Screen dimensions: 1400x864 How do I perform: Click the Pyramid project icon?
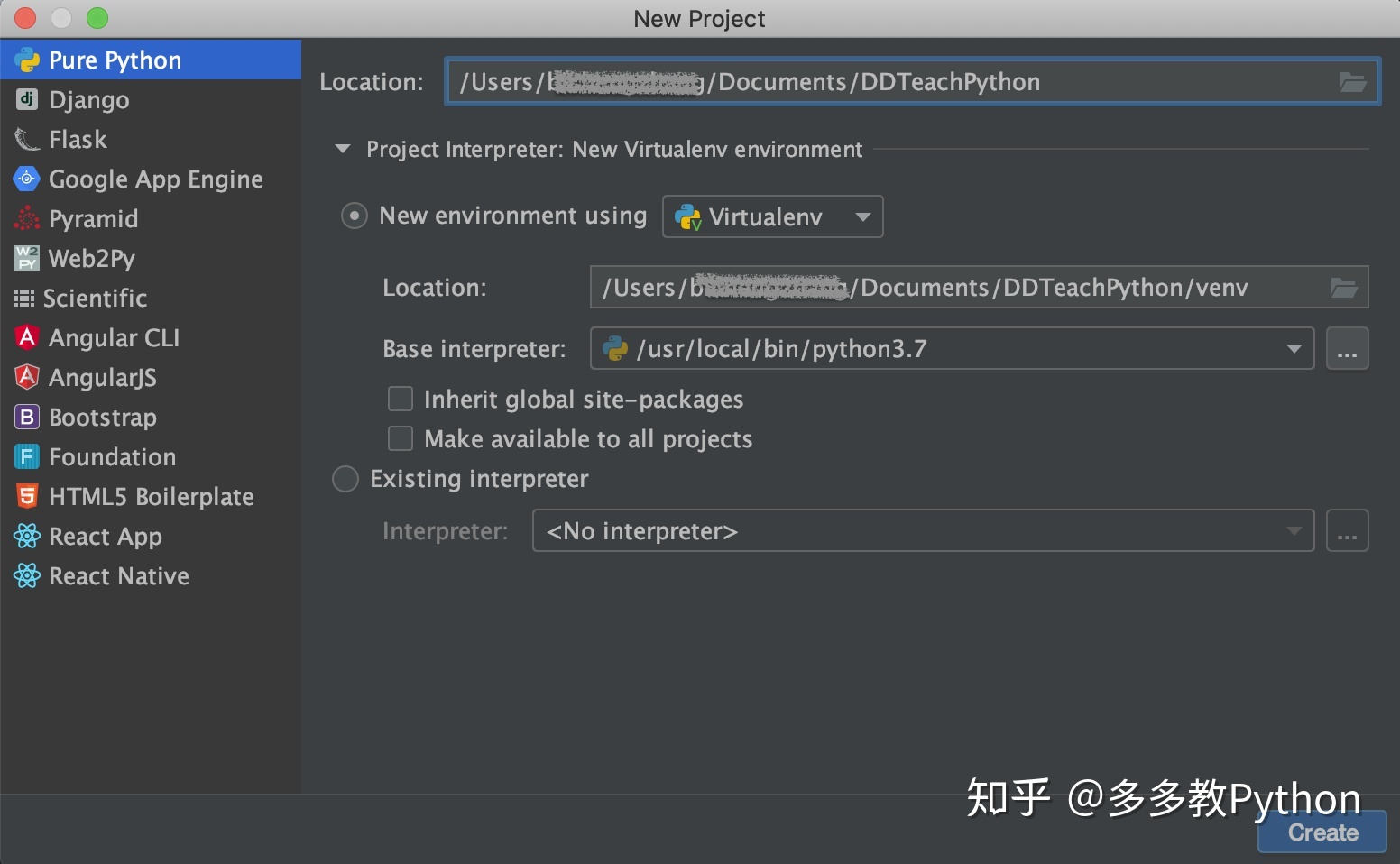click(x=26, y=218)
